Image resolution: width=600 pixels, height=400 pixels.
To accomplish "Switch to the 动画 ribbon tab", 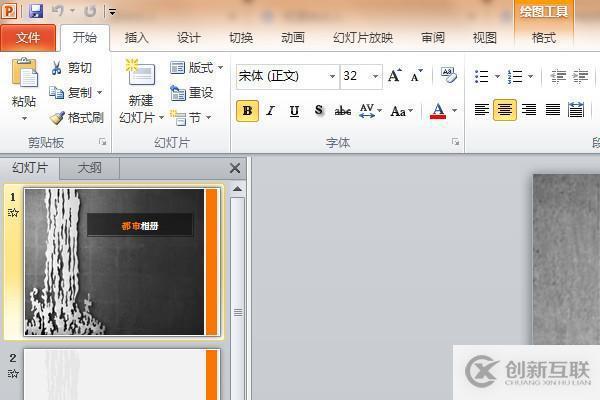I will [293, 38].
